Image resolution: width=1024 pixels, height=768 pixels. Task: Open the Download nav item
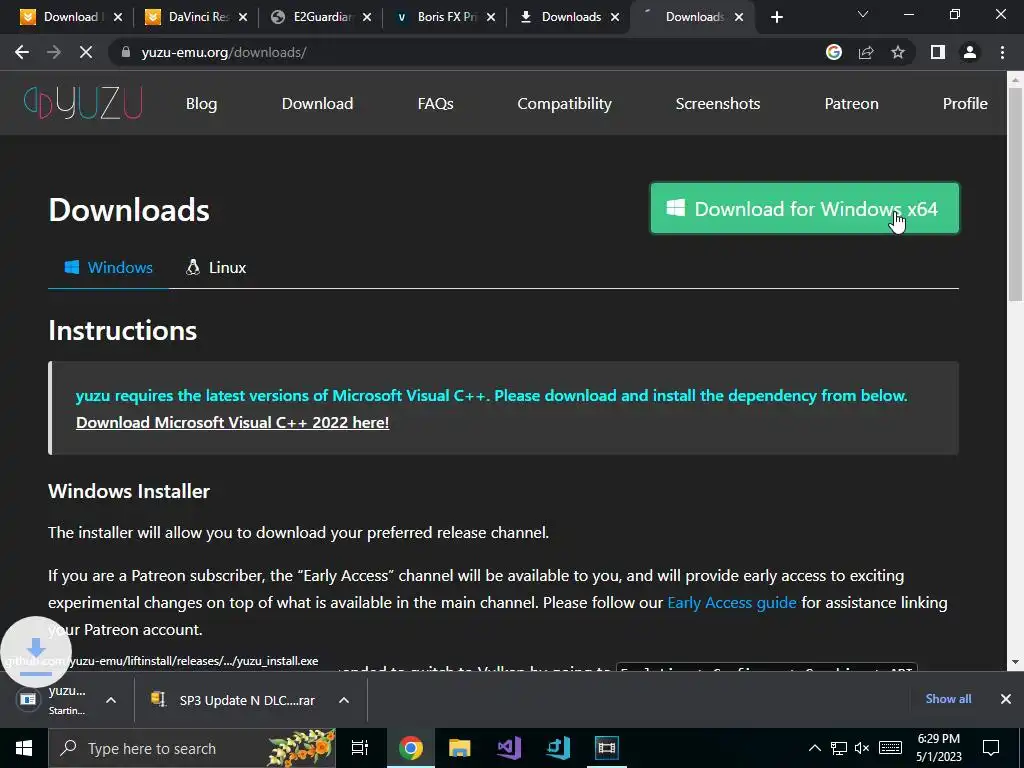click(x=317, y=104)
